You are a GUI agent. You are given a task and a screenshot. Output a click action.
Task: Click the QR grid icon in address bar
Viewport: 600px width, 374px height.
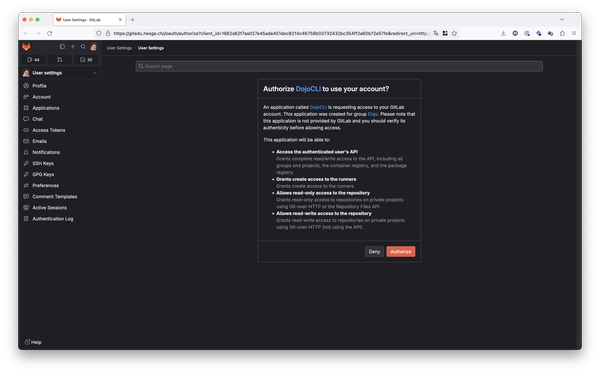[445, 33]
